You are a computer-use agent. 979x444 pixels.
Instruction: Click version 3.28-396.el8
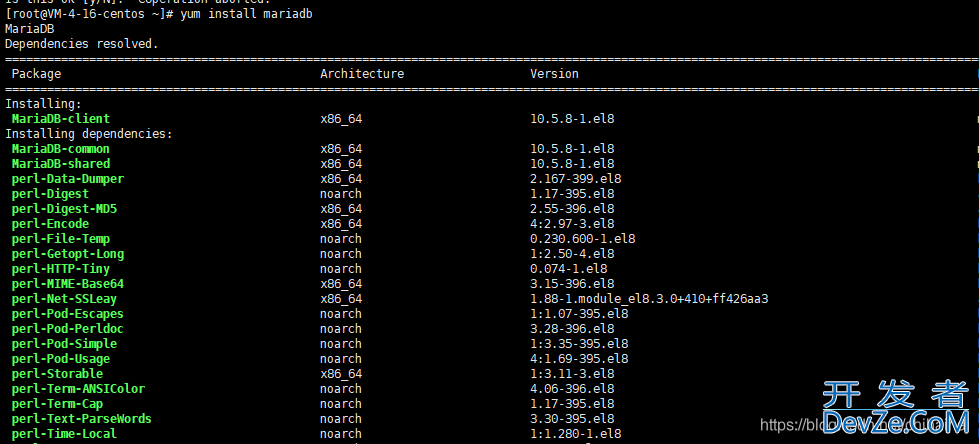[x=573, y=328]
